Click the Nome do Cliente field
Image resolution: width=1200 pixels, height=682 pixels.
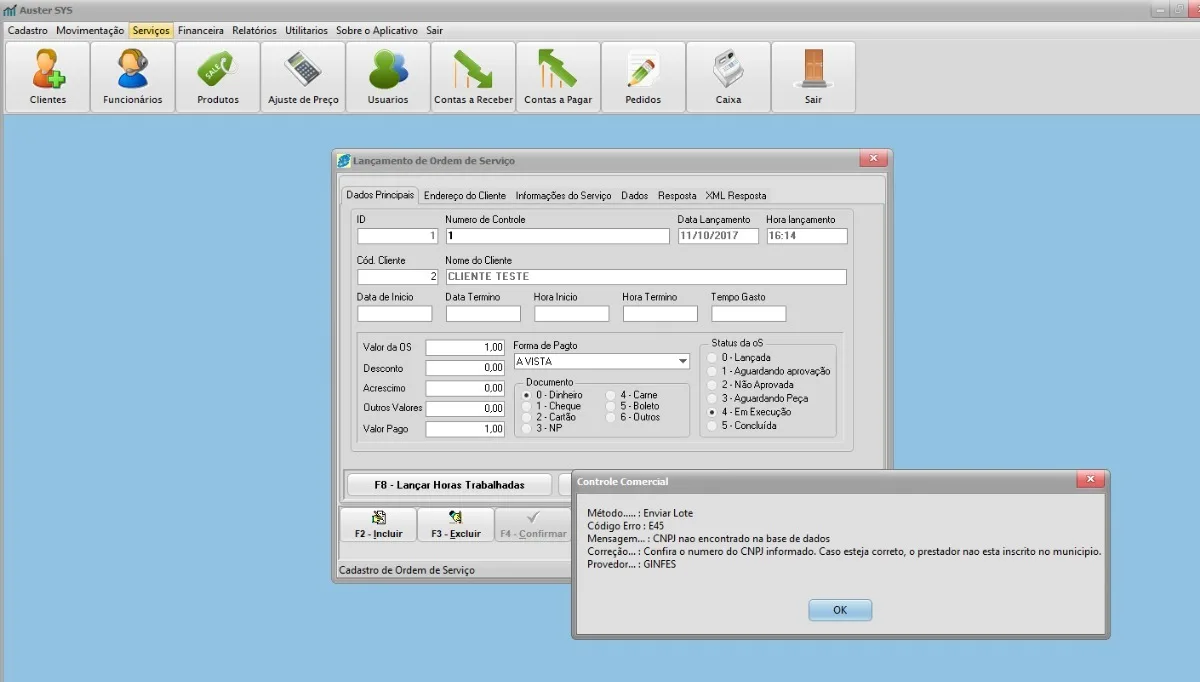[x=646, y=277]
